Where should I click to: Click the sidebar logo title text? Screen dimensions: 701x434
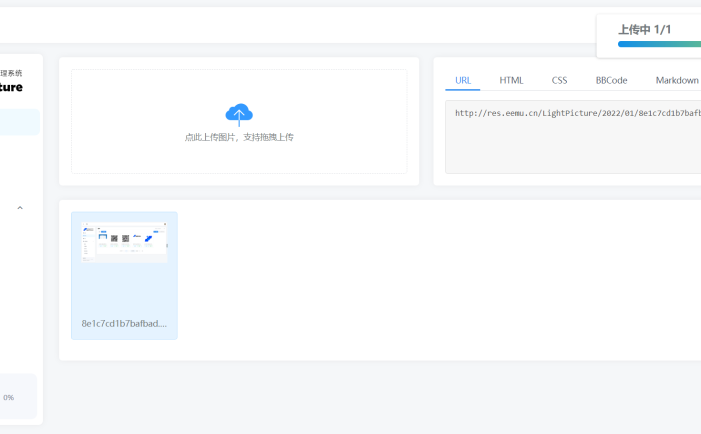tap(12, 87)
